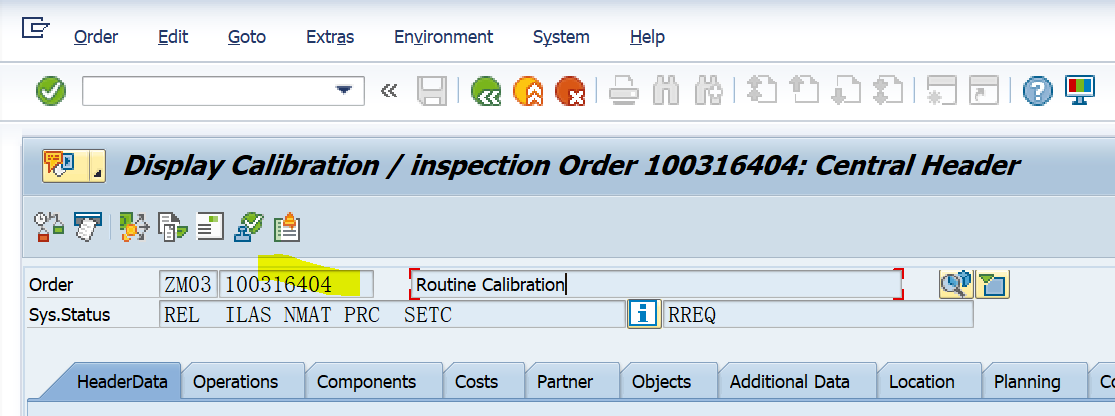
Task: Open the Extras menu
Action: 330,37
